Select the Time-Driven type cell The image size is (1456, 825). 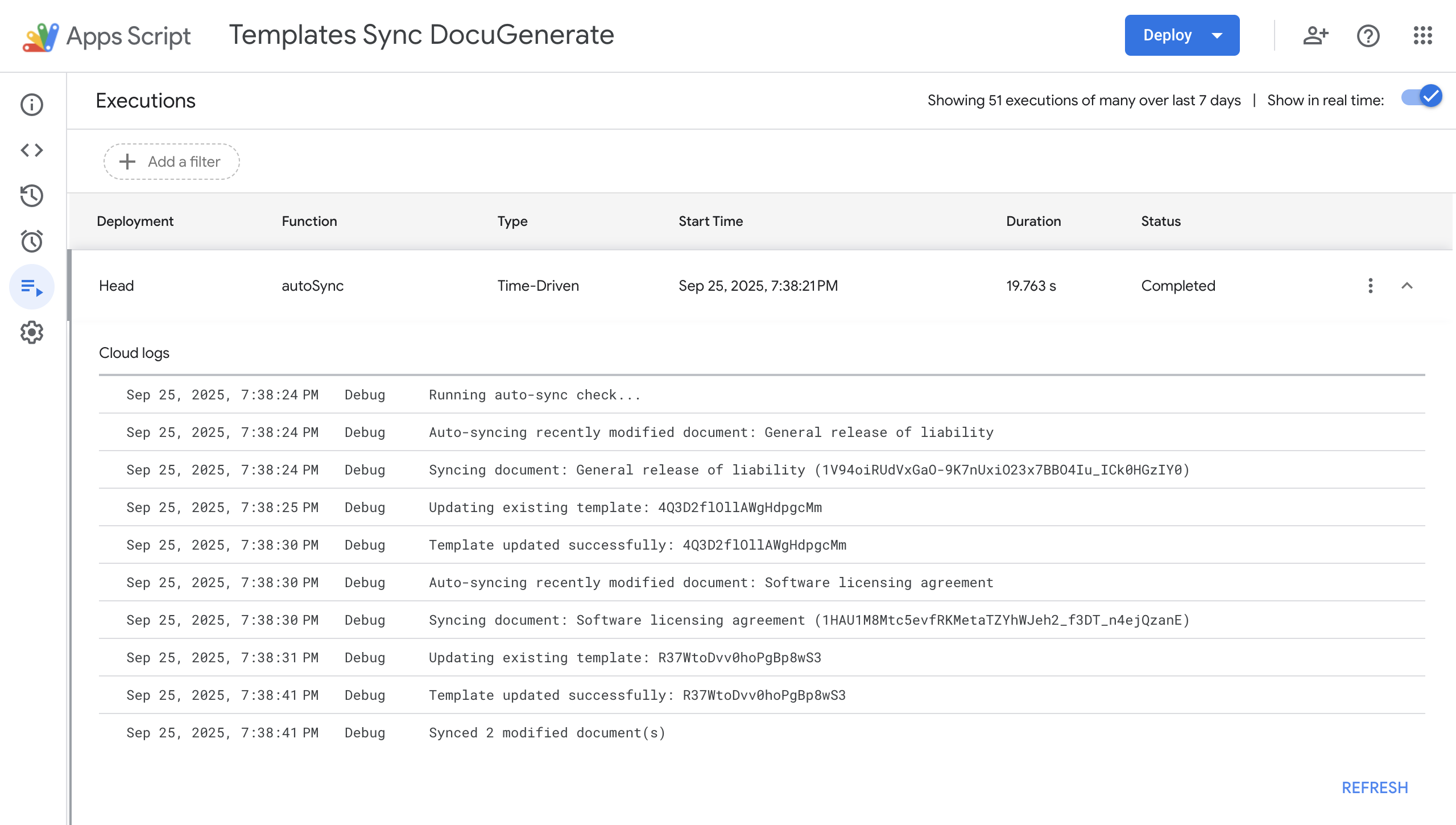tap(538, 286)
